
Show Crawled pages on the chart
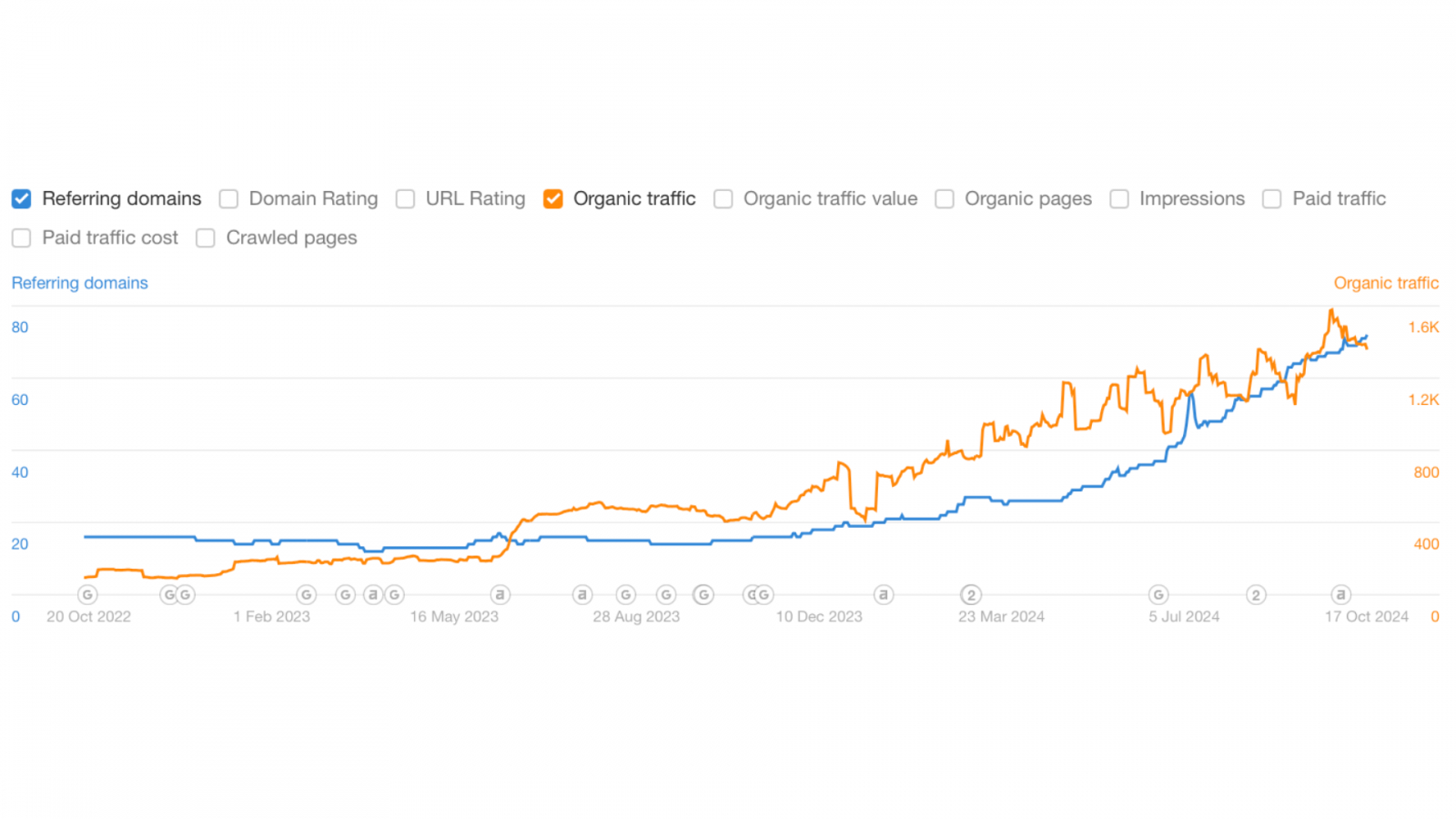(x=206, y=238)
